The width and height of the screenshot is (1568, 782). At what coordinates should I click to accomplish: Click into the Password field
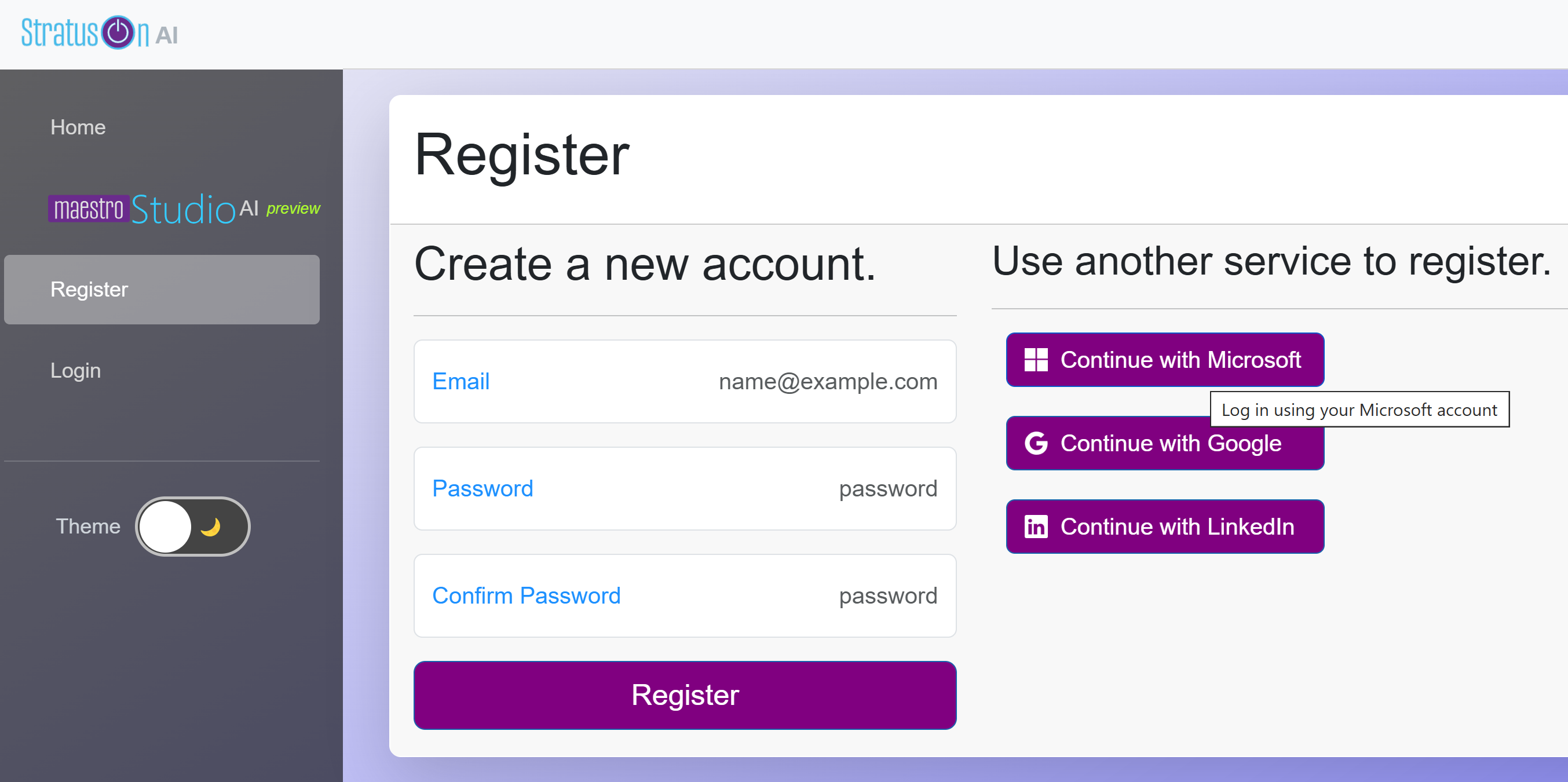pyautogui.click(x=684, y=489)
